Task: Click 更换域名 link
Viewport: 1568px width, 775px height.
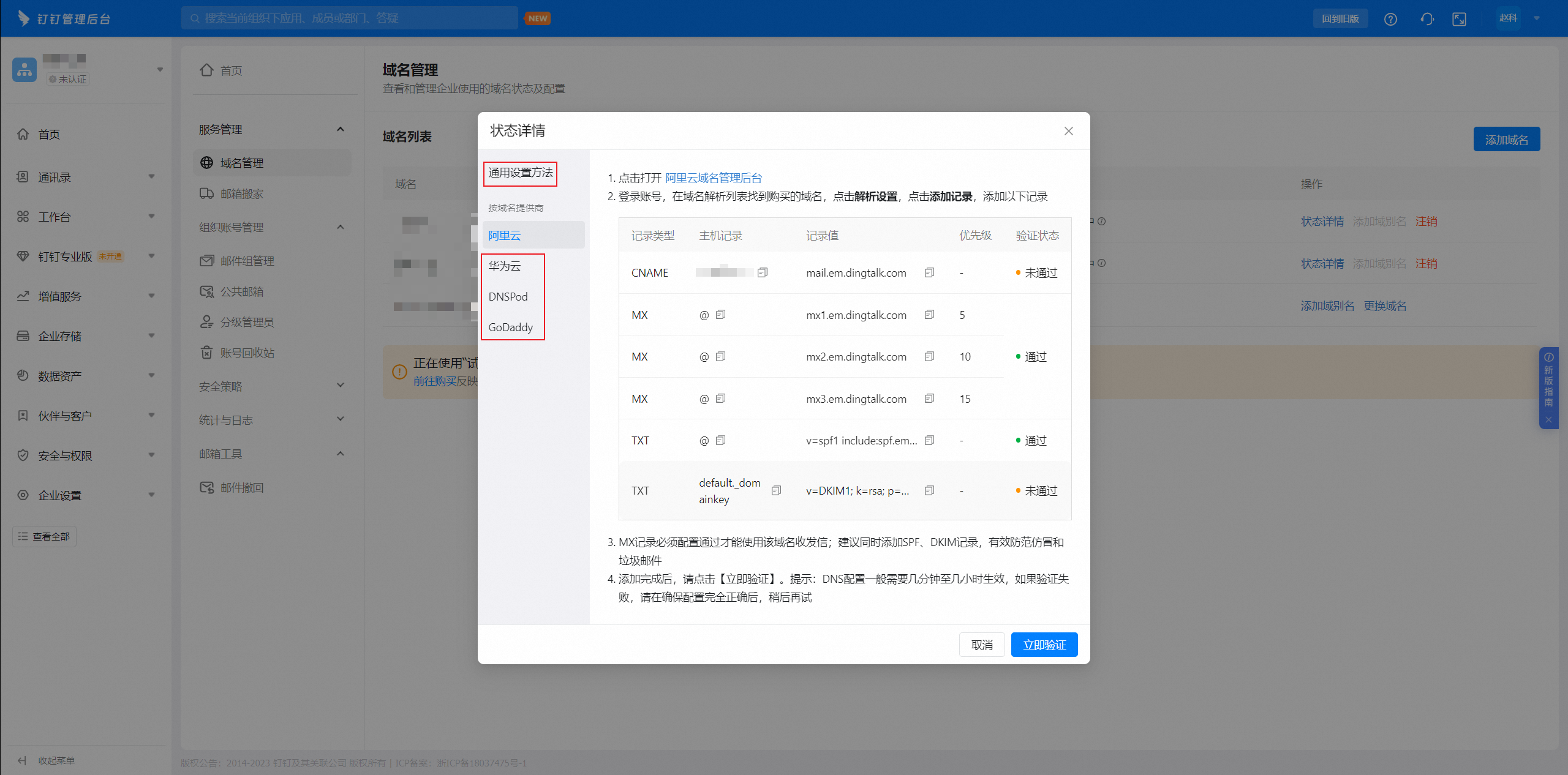Action: 1385,305
